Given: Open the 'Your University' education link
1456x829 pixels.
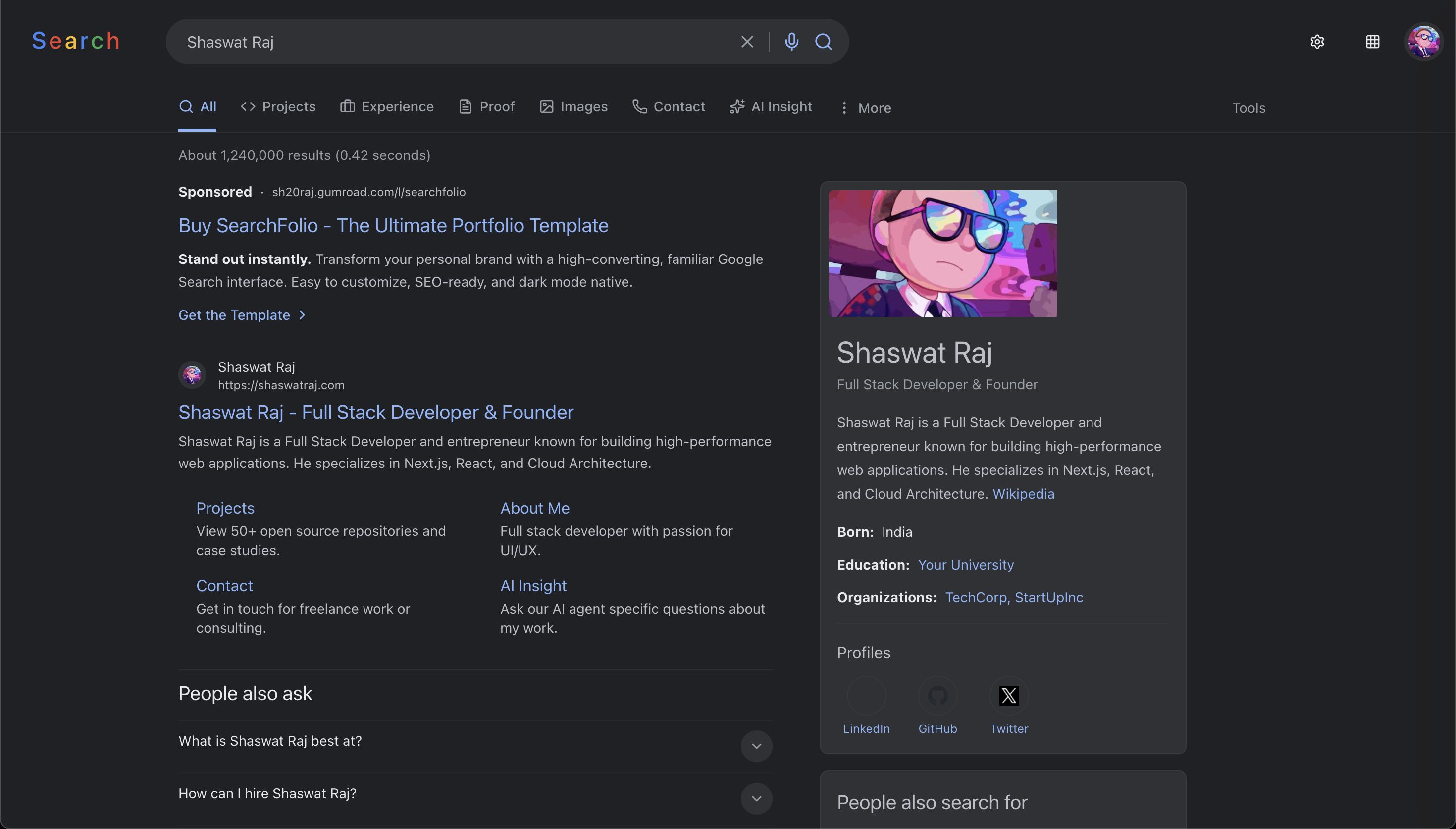Looking at the screenshot, I should tap(965, 564).
